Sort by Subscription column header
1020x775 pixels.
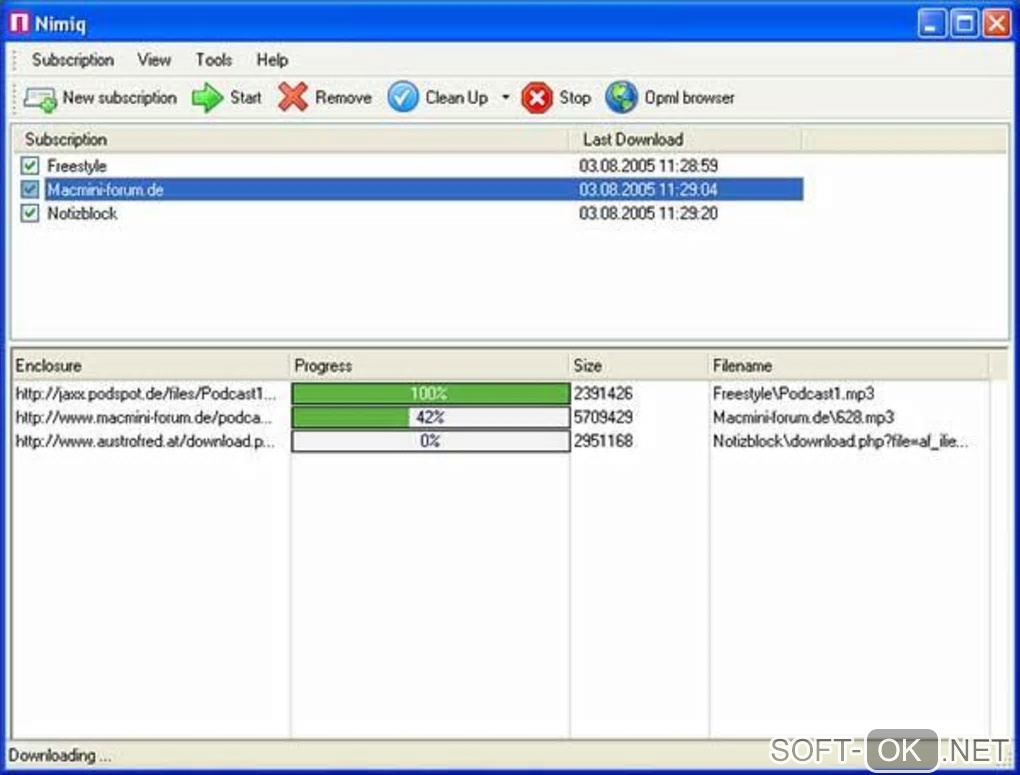pos(290,139)
